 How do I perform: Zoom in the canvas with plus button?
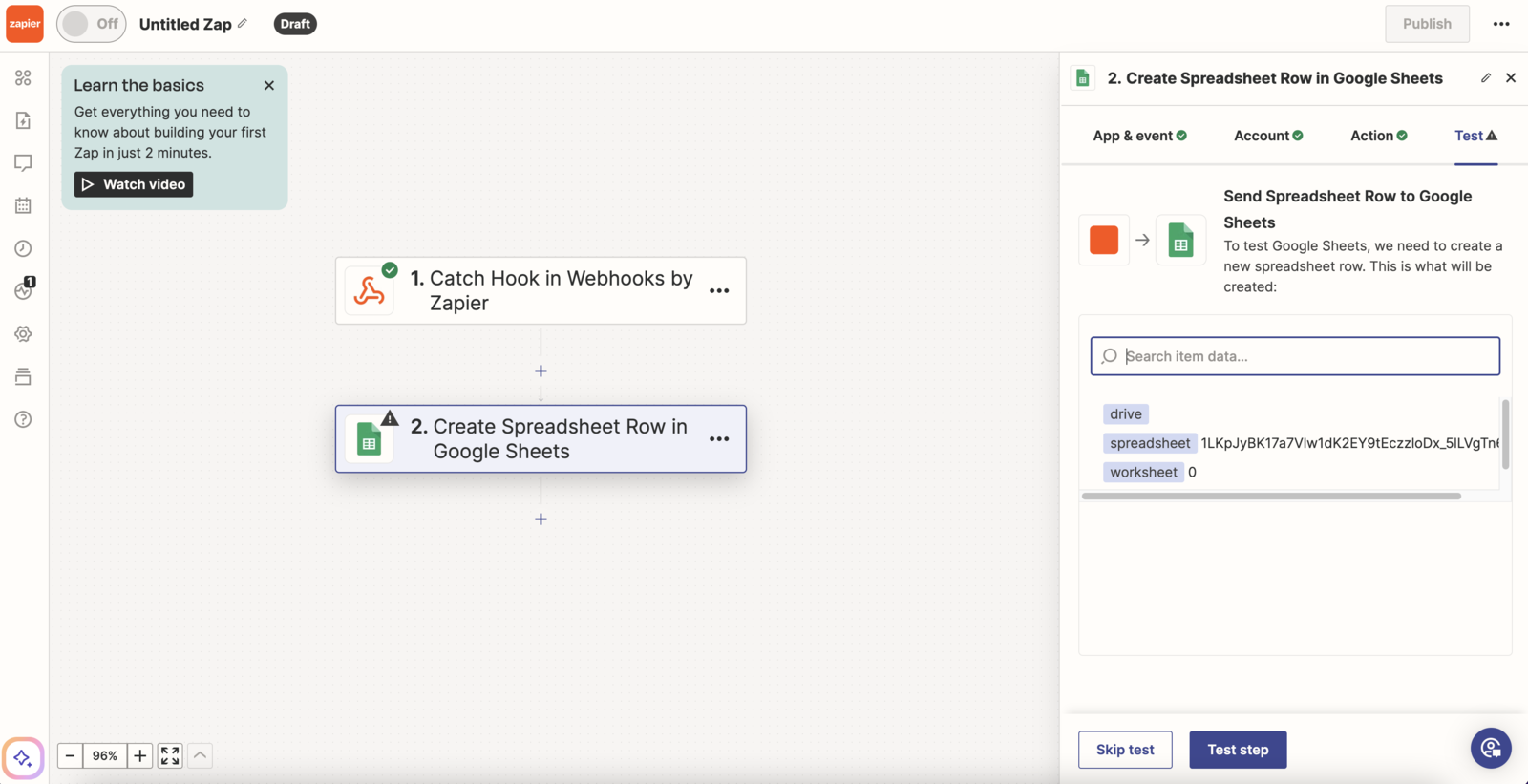[140, 756]
